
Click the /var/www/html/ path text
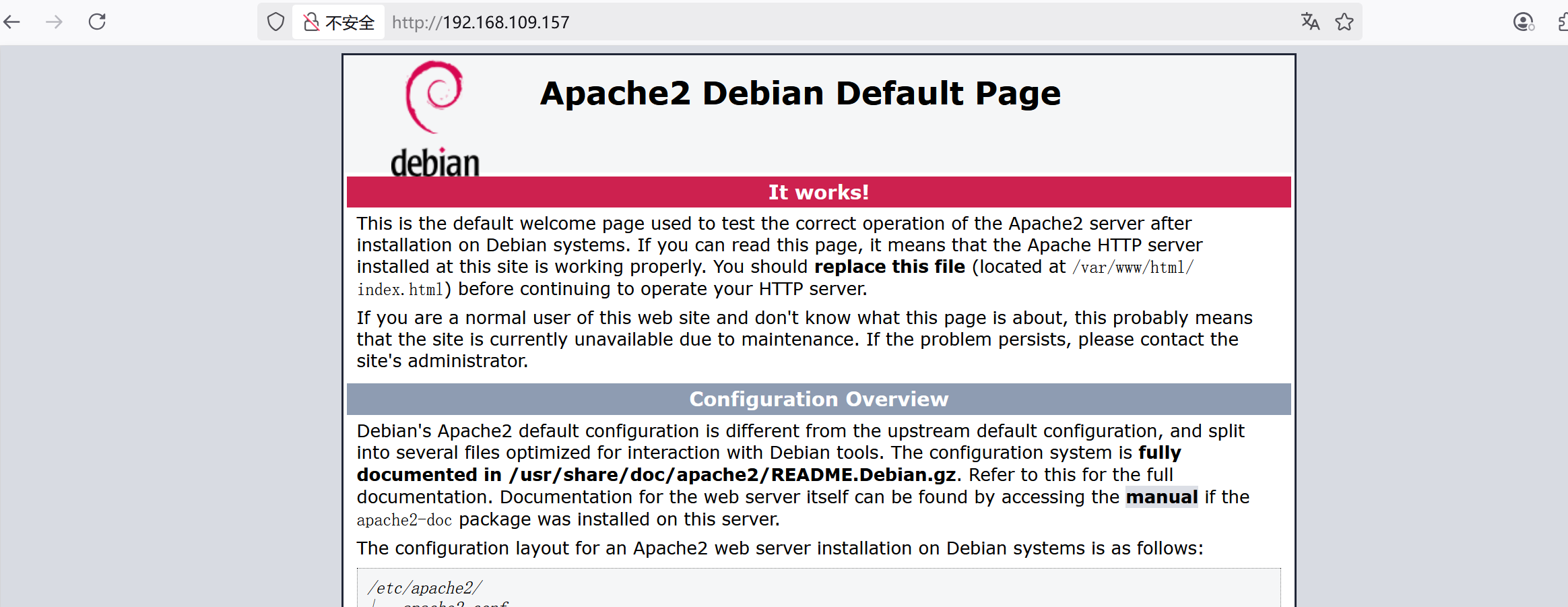tap(1134, 267)
